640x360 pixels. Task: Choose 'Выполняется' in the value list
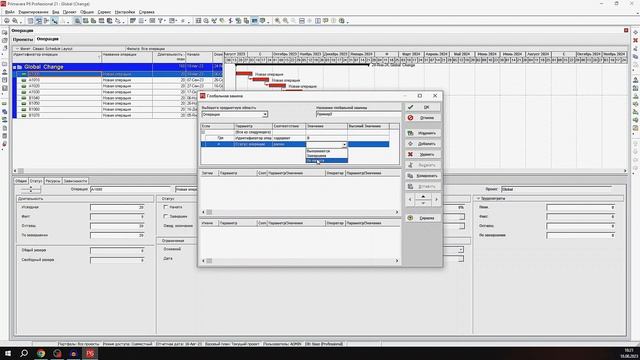[327, 151]
